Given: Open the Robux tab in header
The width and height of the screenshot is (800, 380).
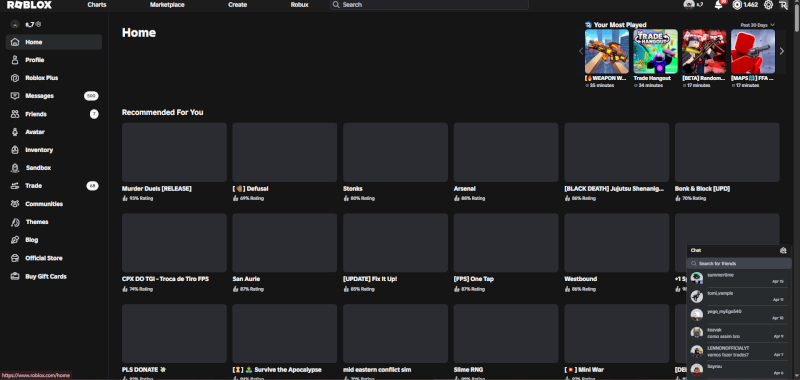Looking at the screenshot, I should [x=299, y=5].
